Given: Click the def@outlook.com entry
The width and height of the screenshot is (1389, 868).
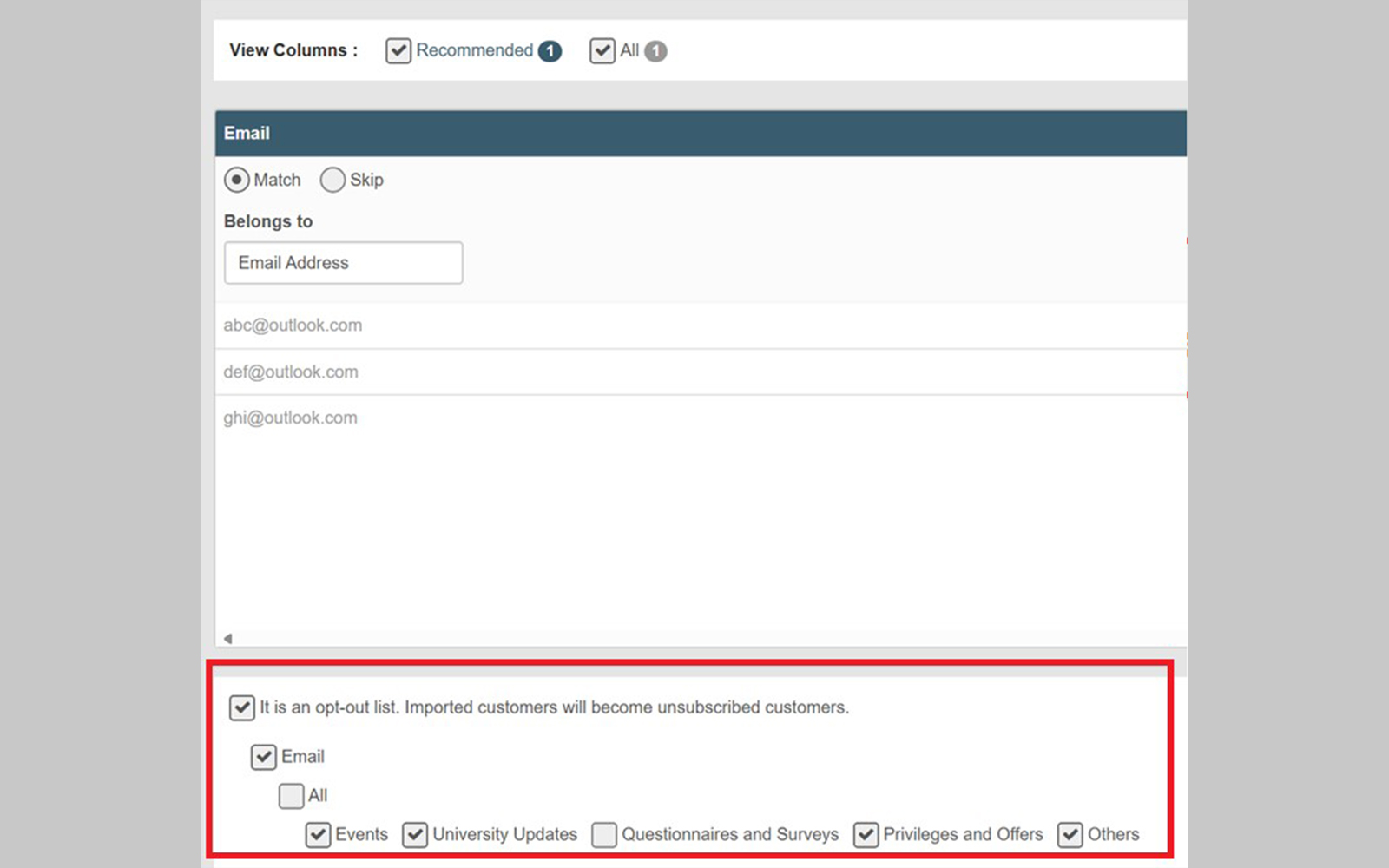Looking at the screenshot, I should pyautogui.click(x=291, y=372).
